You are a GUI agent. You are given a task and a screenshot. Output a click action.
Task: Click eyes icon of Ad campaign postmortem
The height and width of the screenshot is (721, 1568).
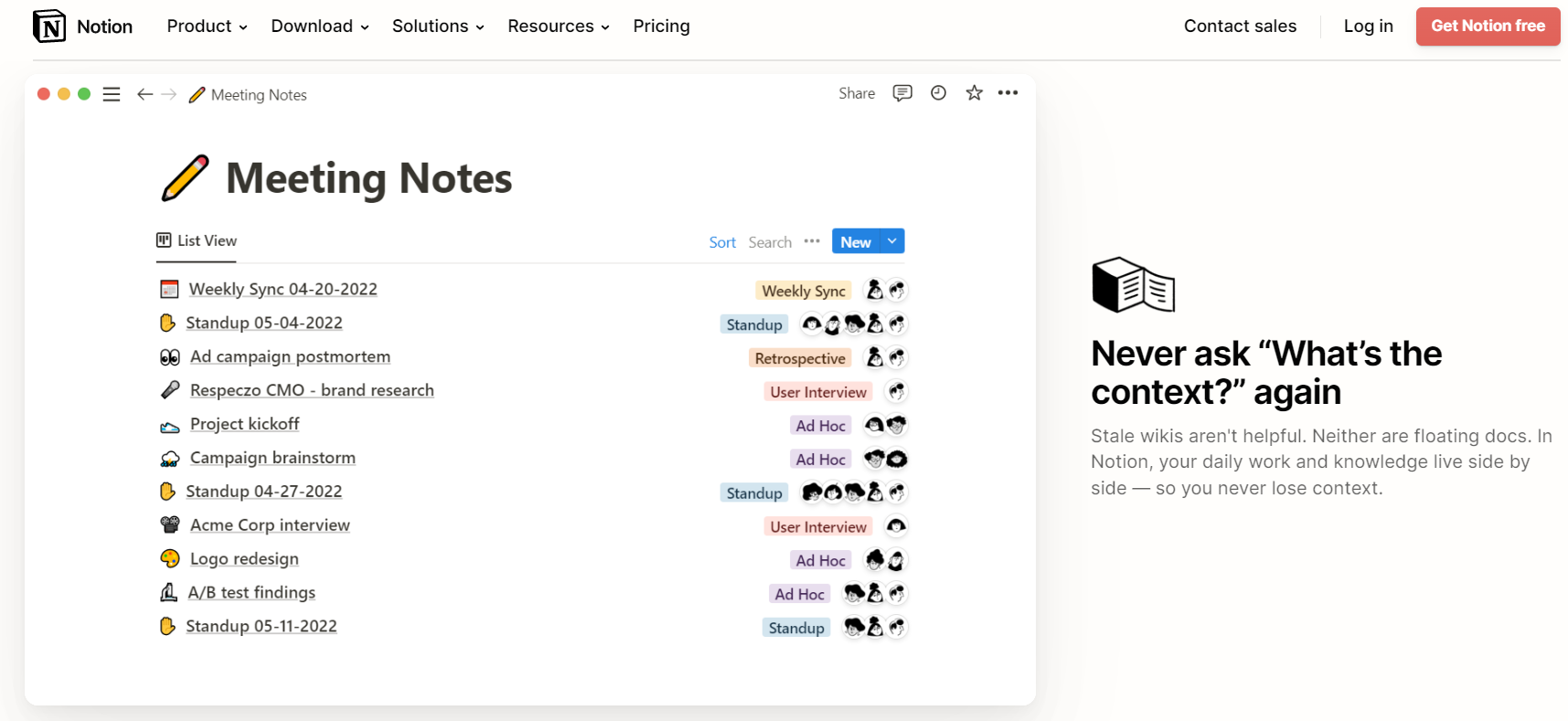(170, 357)
